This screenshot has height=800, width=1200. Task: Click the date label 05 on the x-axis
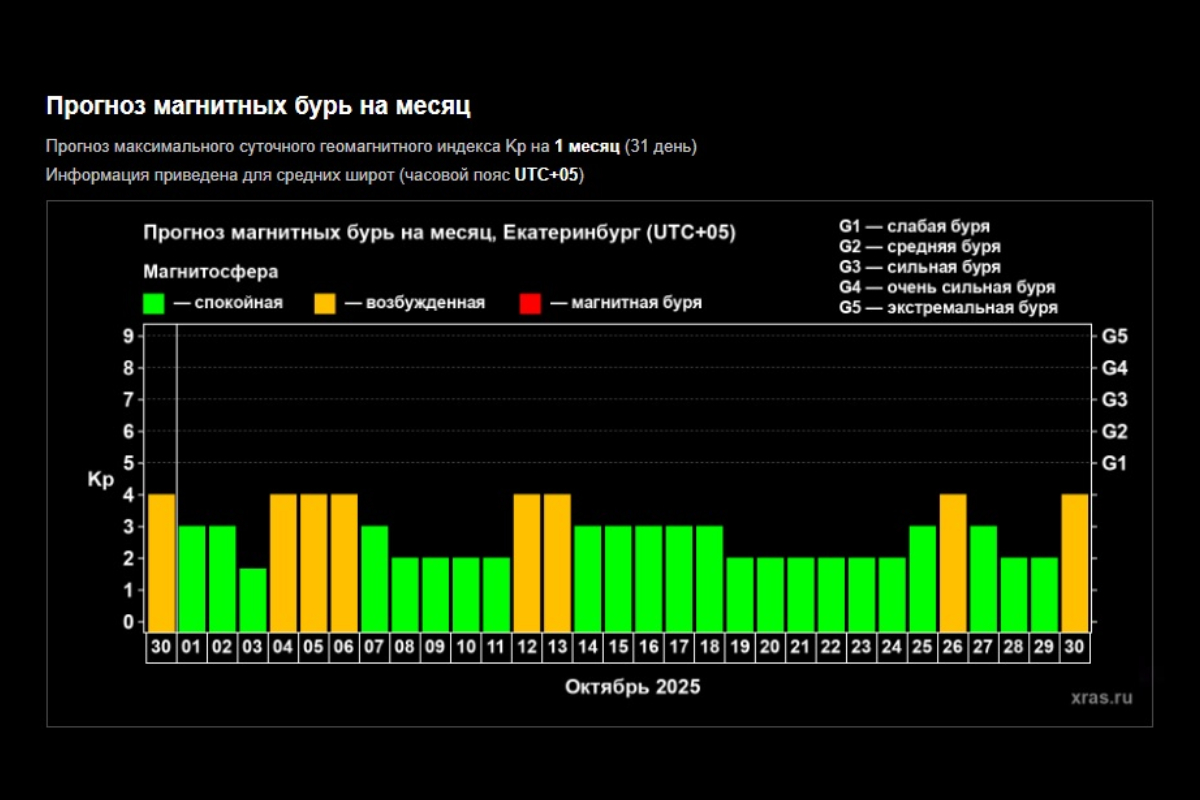point(313,647)
